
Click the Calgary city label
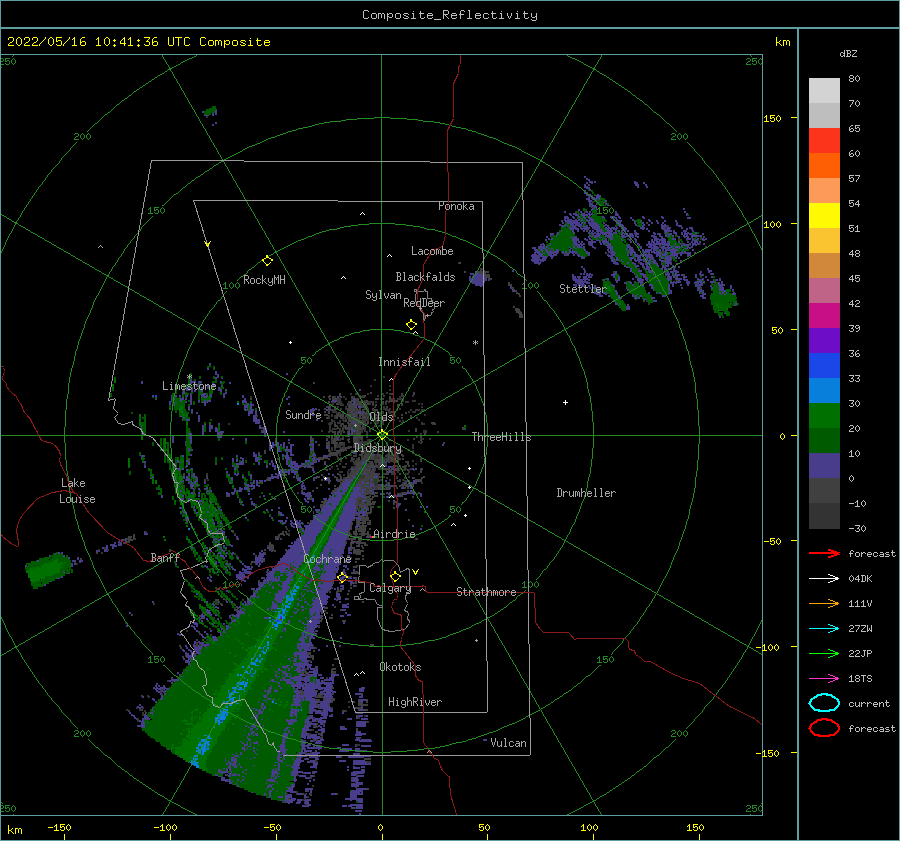(x=390, y=588)
